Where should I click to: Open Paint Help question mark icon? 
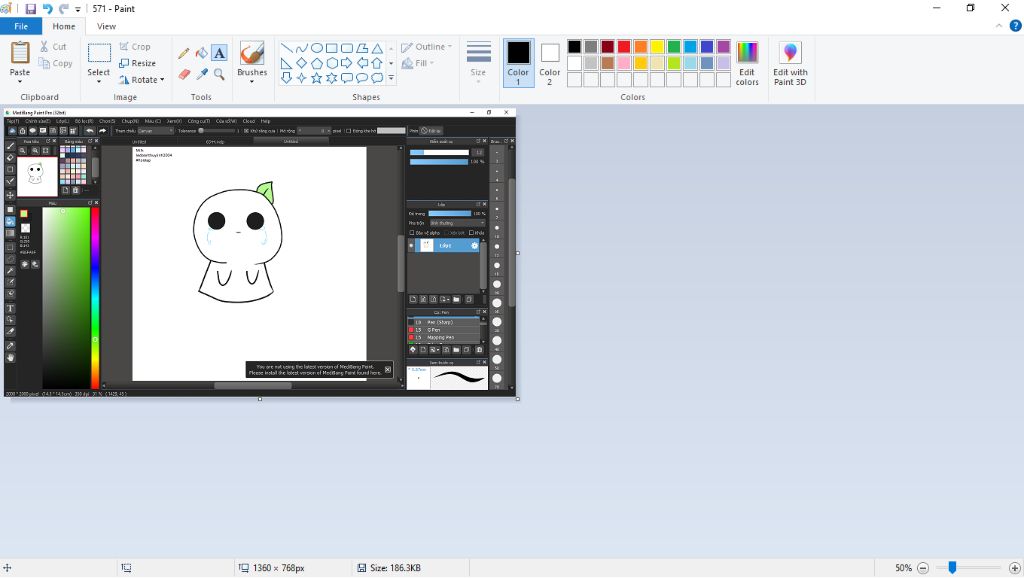click(x=1016, y=26)
